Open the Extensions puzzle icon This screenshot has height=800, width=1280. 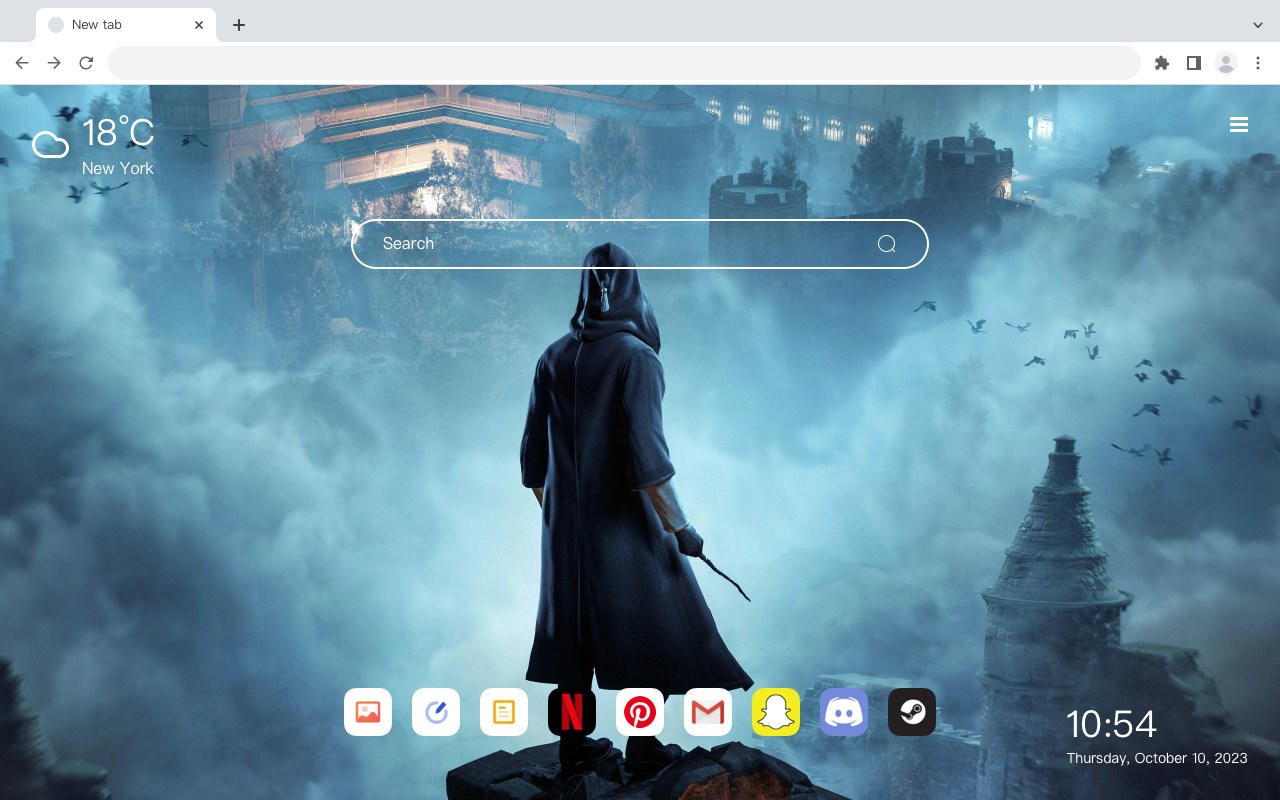coord(1161,63)
